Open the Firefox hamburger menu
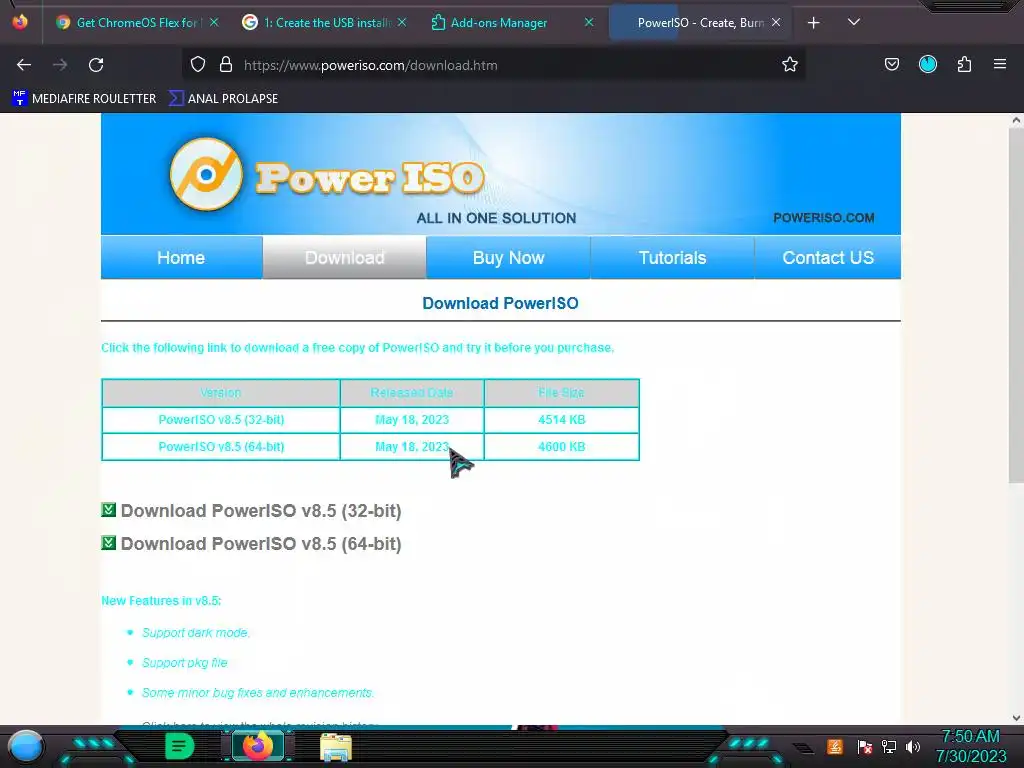The height and width of the screenshot is (768, 1024). (x=1000, y=64)
